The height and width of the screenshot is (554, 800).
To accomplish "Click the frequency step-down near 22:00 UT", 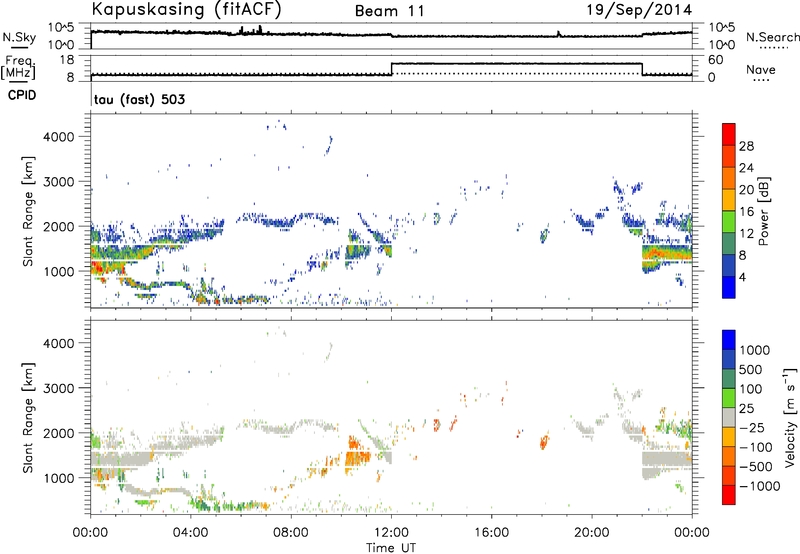I will pyautogui.click(x=642, y=69).
